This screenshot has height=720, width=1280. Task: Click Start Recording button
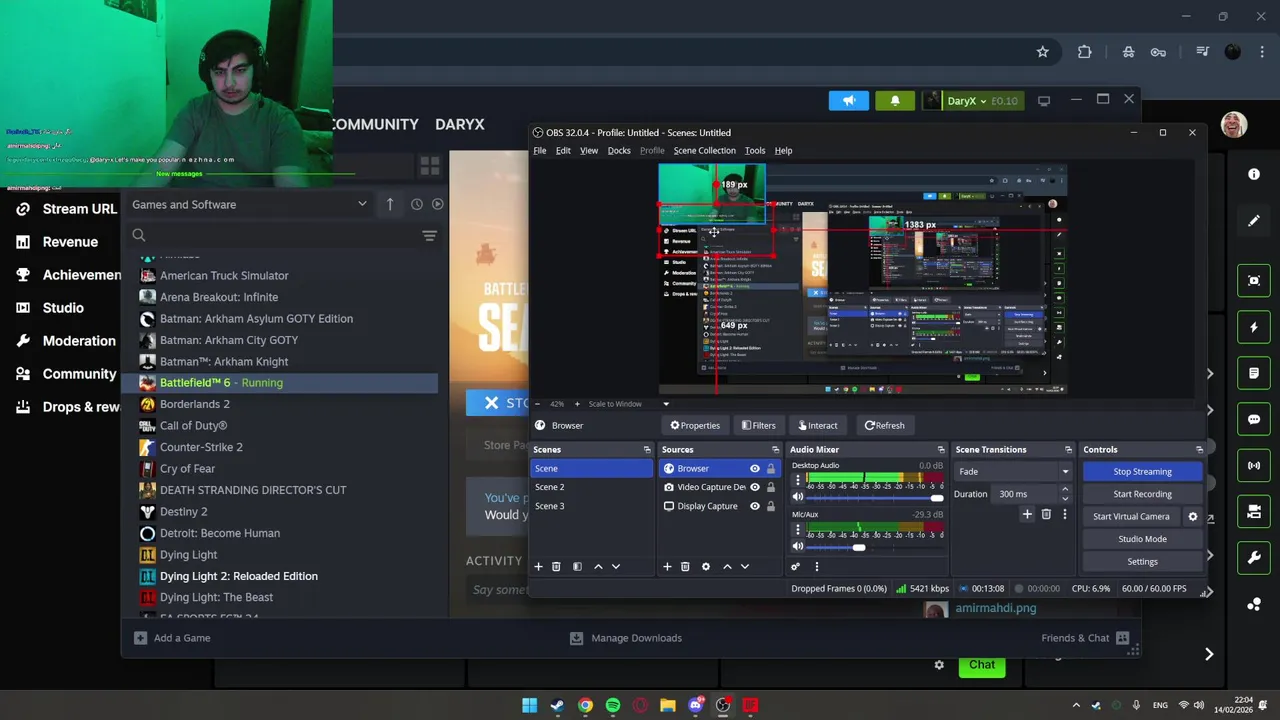point(1142,494)
